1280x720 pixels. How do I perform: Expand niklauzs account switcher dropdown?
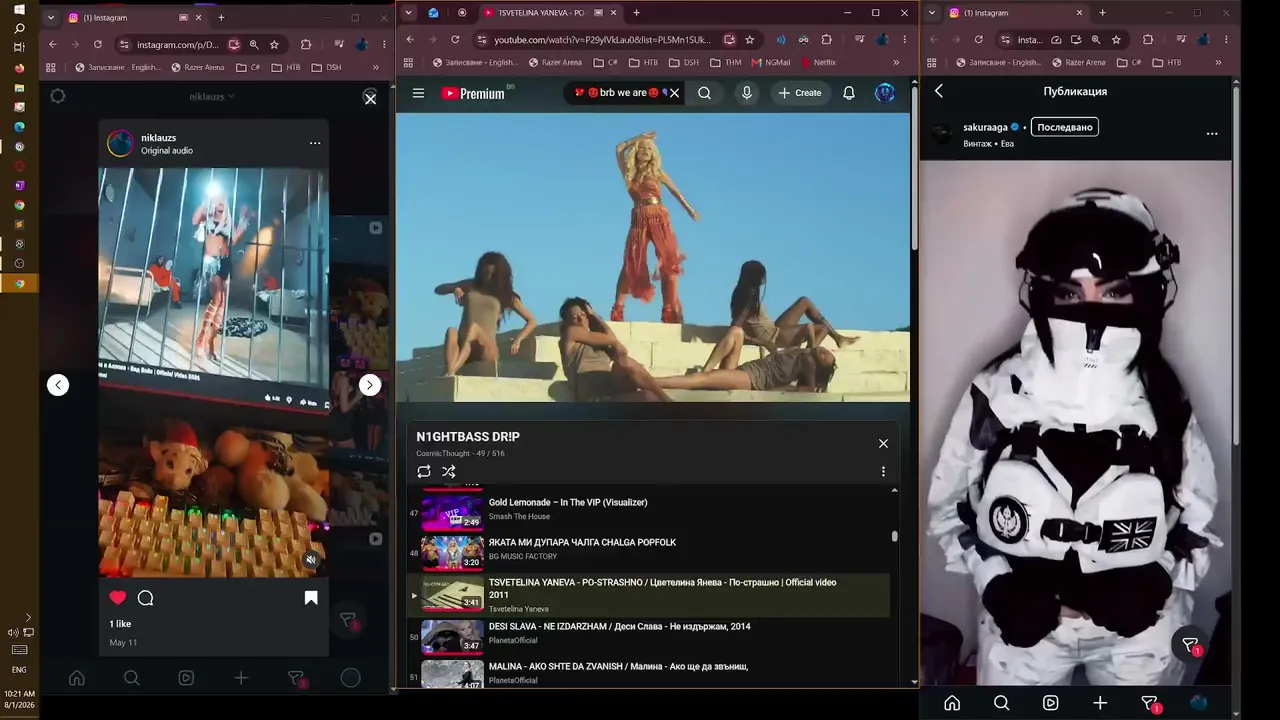(212, 97)
